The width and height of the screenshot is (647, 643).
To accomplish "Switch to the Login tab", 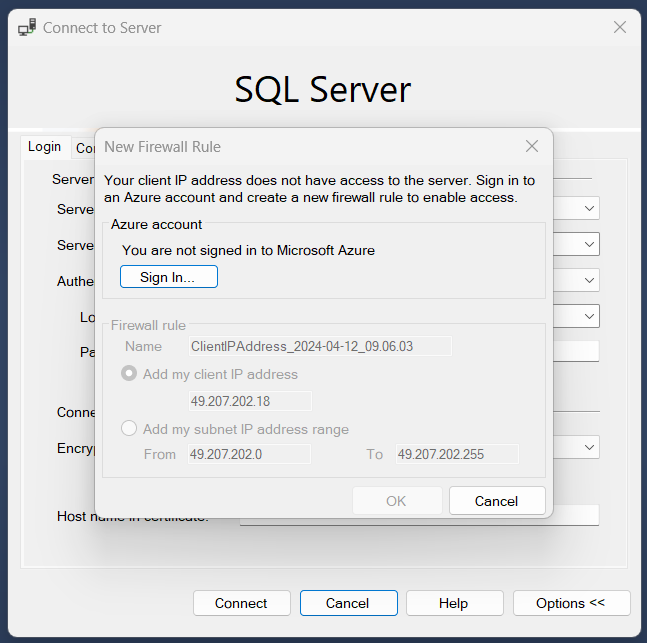I will [45, 147].
